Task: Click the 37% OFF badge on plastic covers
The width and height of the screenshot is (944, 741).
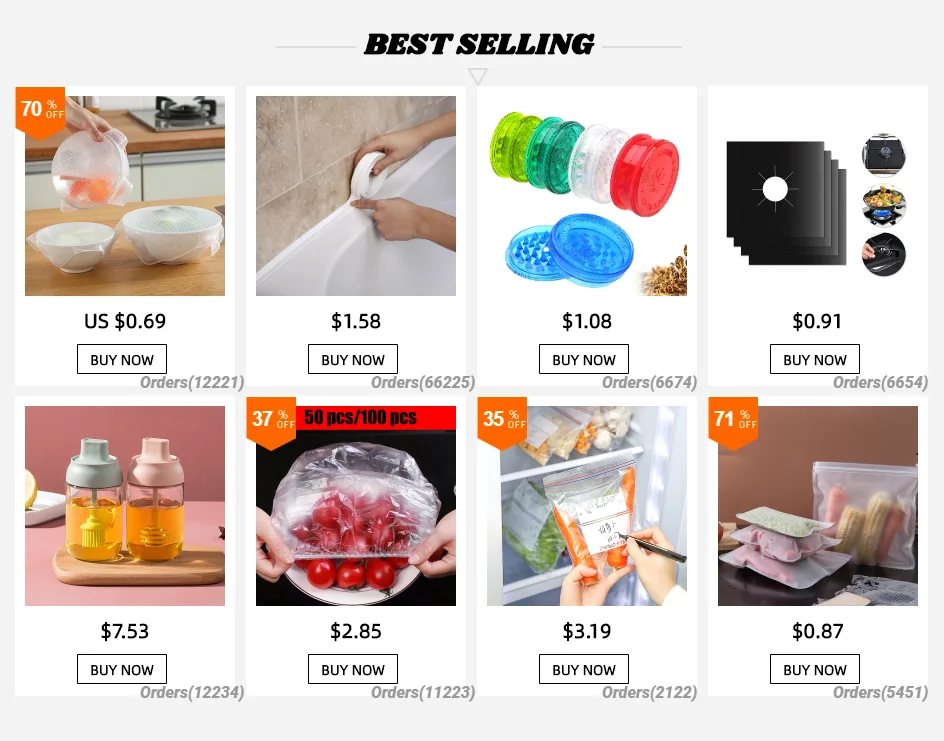Action: [x=271, y=421]
